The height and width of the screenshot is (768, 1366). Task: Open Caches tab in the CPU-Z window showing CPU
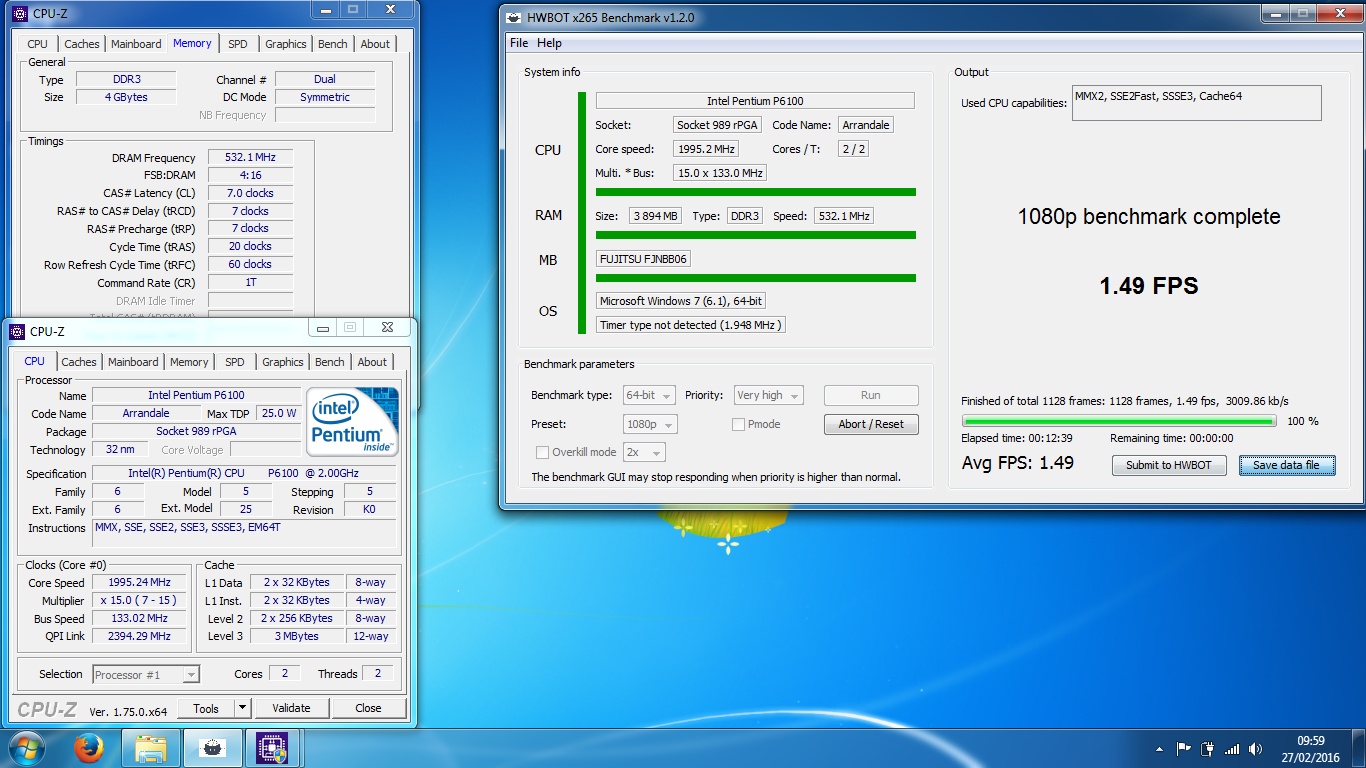pyautogui.click(x=78, y=362)
